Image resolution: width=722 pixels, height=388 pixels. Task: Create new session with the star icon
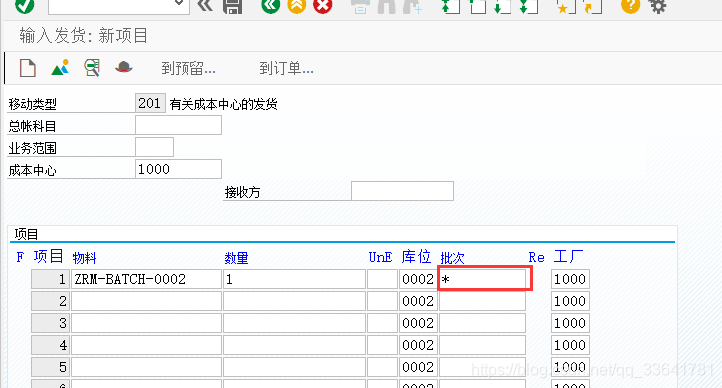click(x=566, y=6)
